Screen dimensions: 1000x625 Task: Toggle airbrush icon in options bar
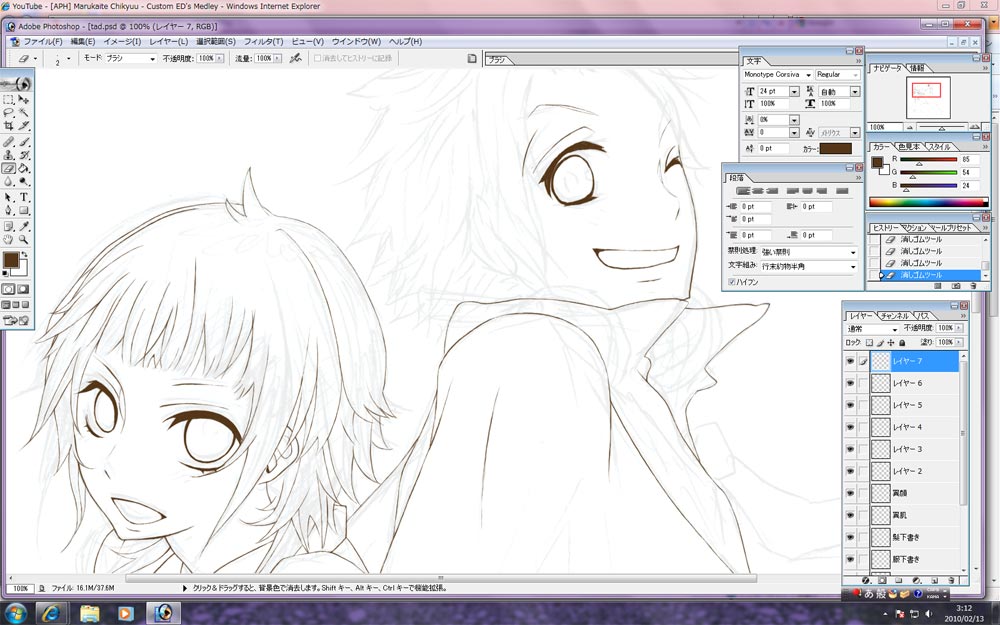(295, 58)
